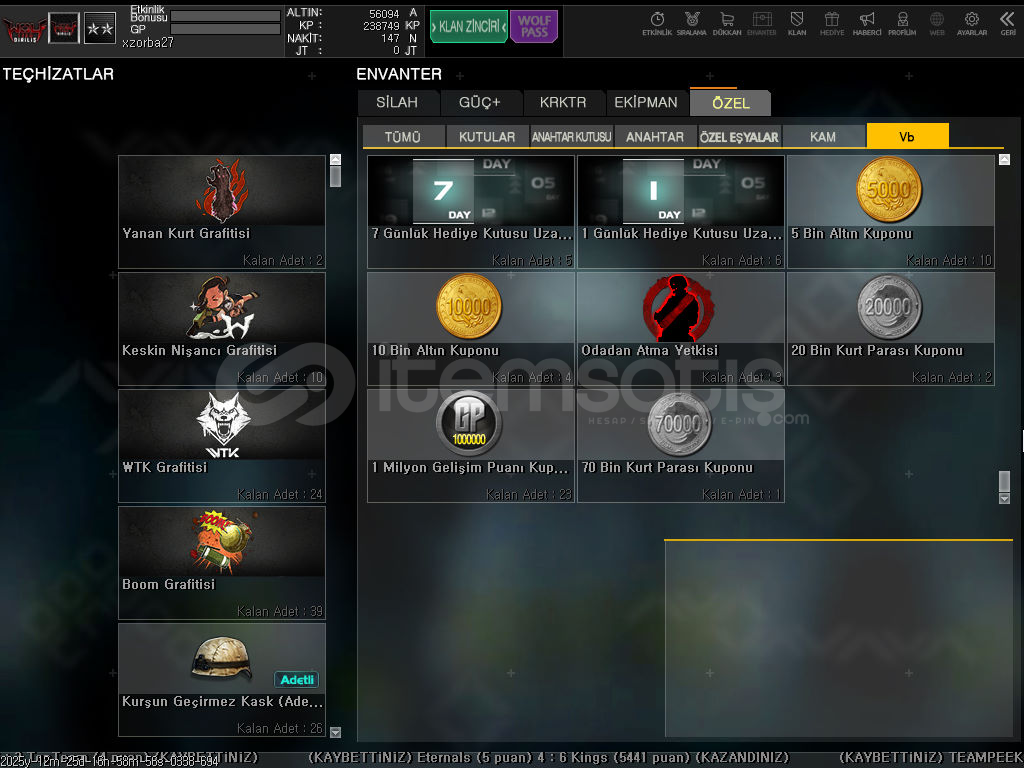
Task: Show the Vb sub-tab
Action: point(907,136)
